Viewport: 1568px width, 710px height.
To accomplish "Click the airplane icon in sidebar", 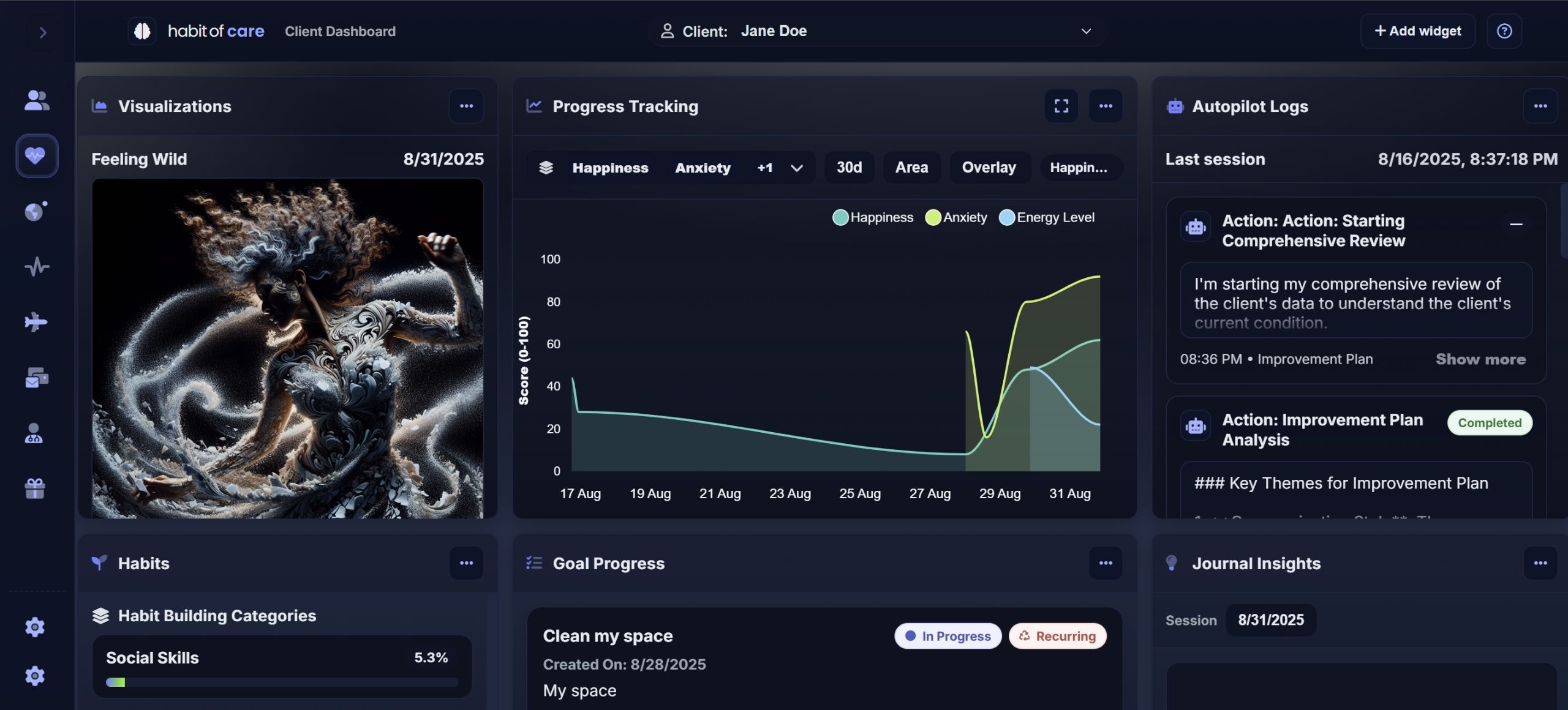I will point(36,322).
